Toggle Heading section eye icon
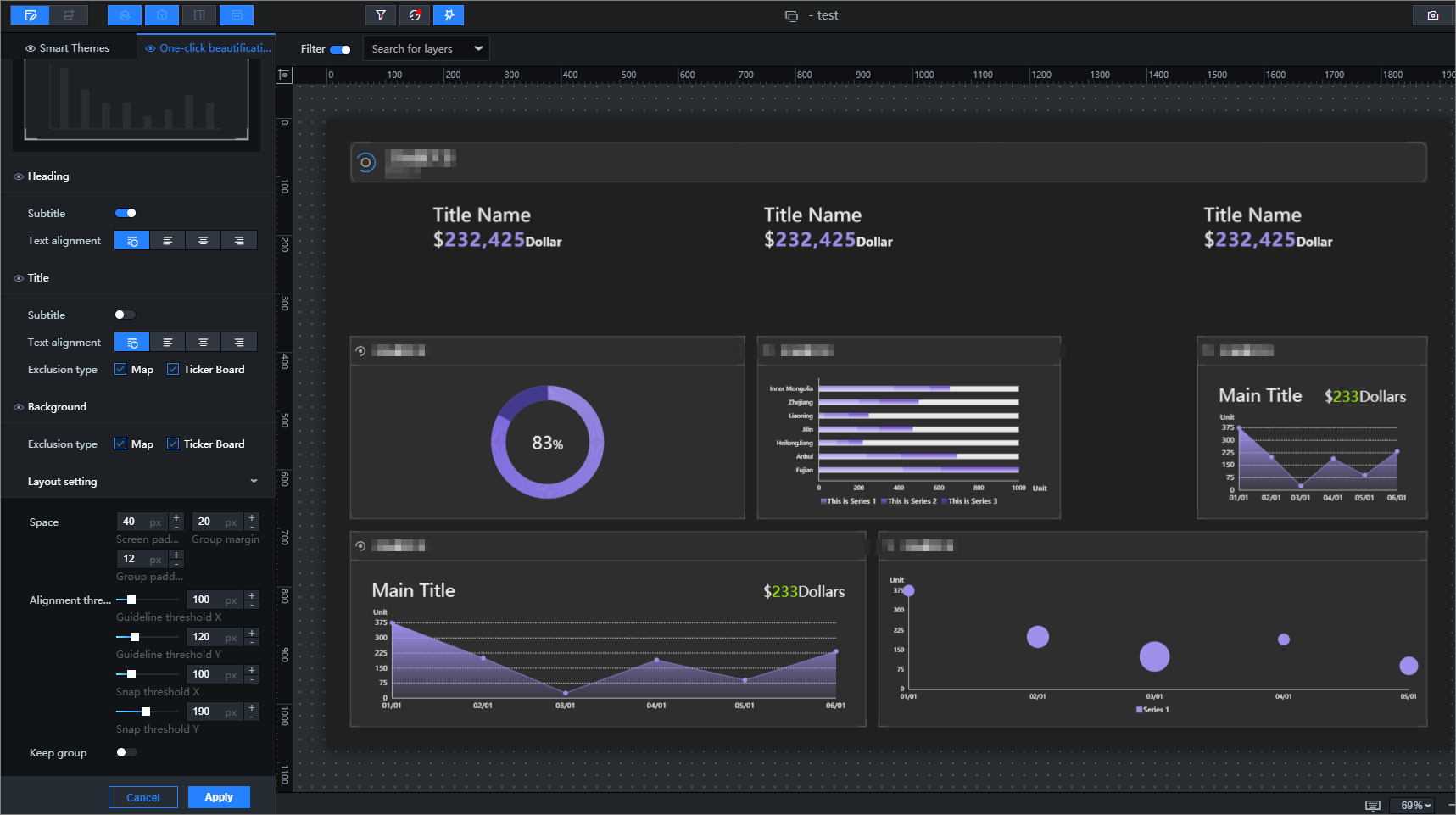 tap(19, 176)
